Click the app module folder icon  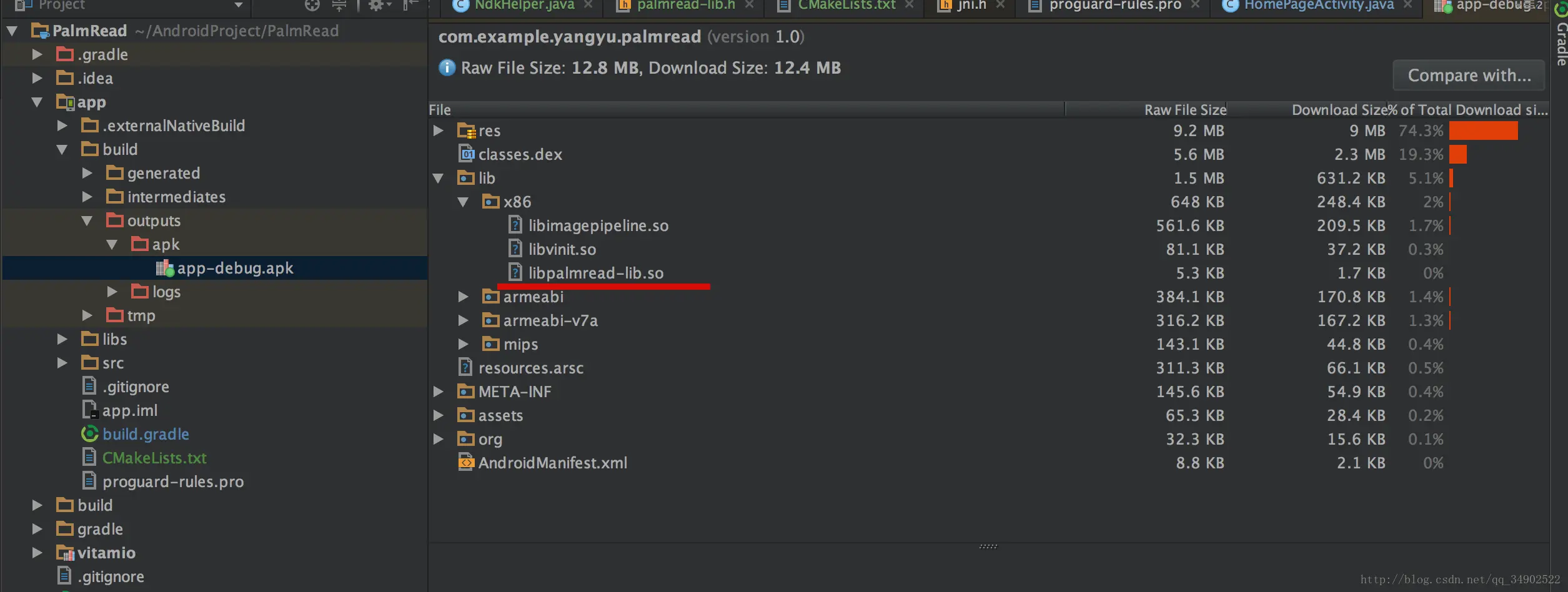(x=65, y=102)
